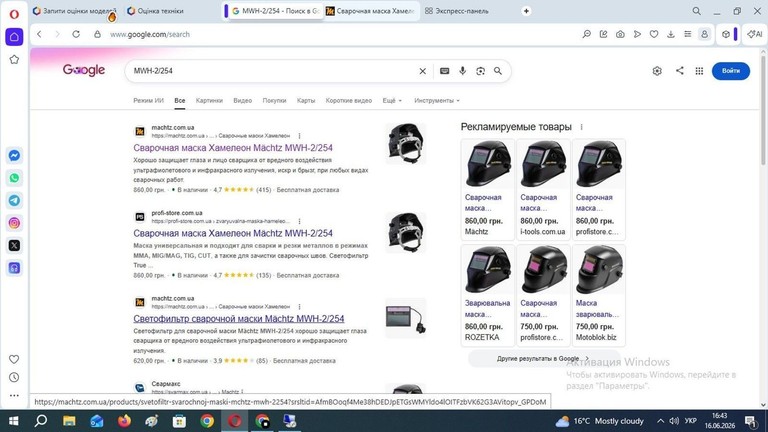Open File Explorer from taskbar
Screen dimensions: 768x432
pyautogui.click(x=69, y=421)
